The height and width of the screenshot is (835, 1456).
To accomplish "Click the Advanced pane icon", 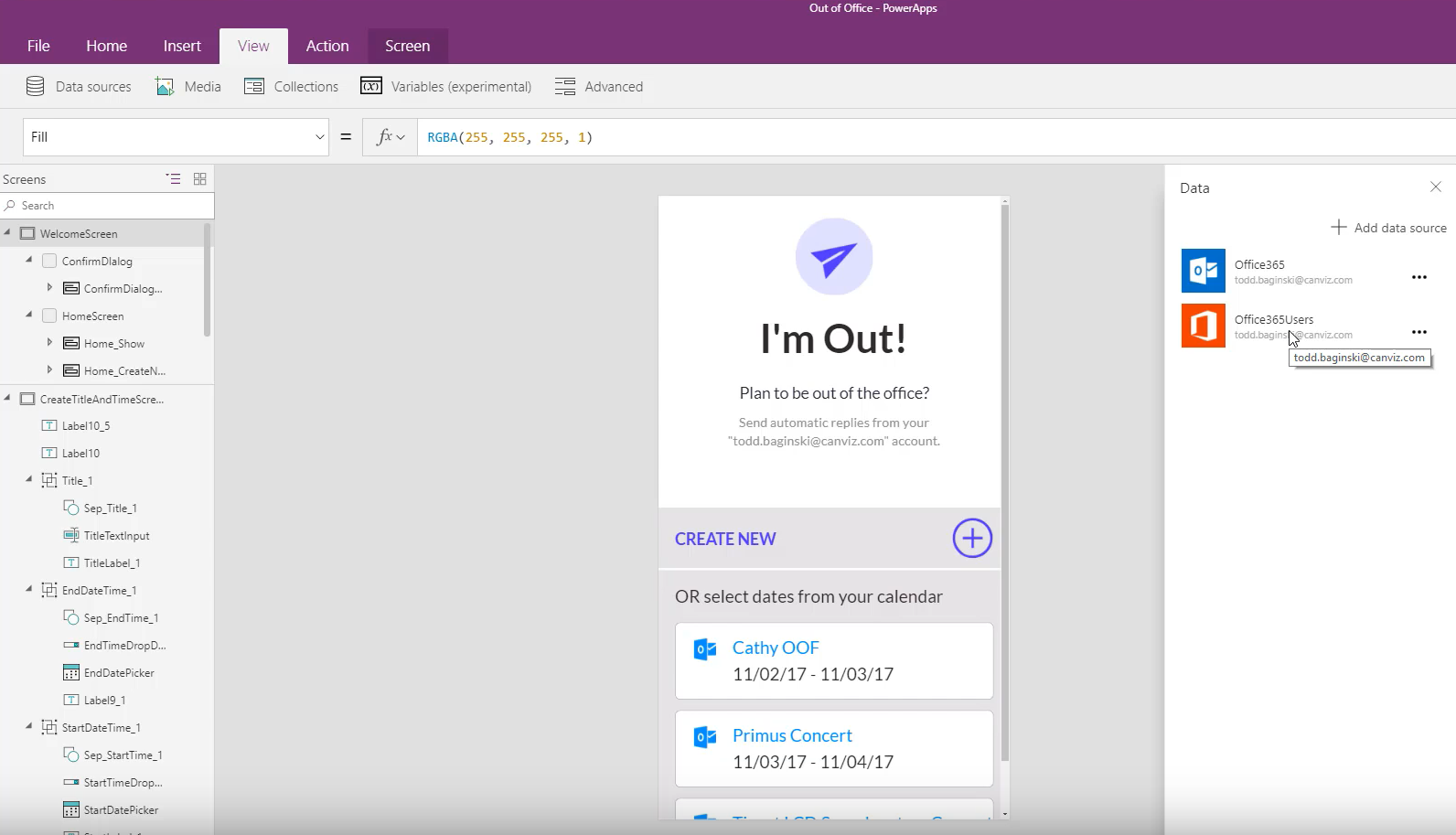I will coord(565,87).
